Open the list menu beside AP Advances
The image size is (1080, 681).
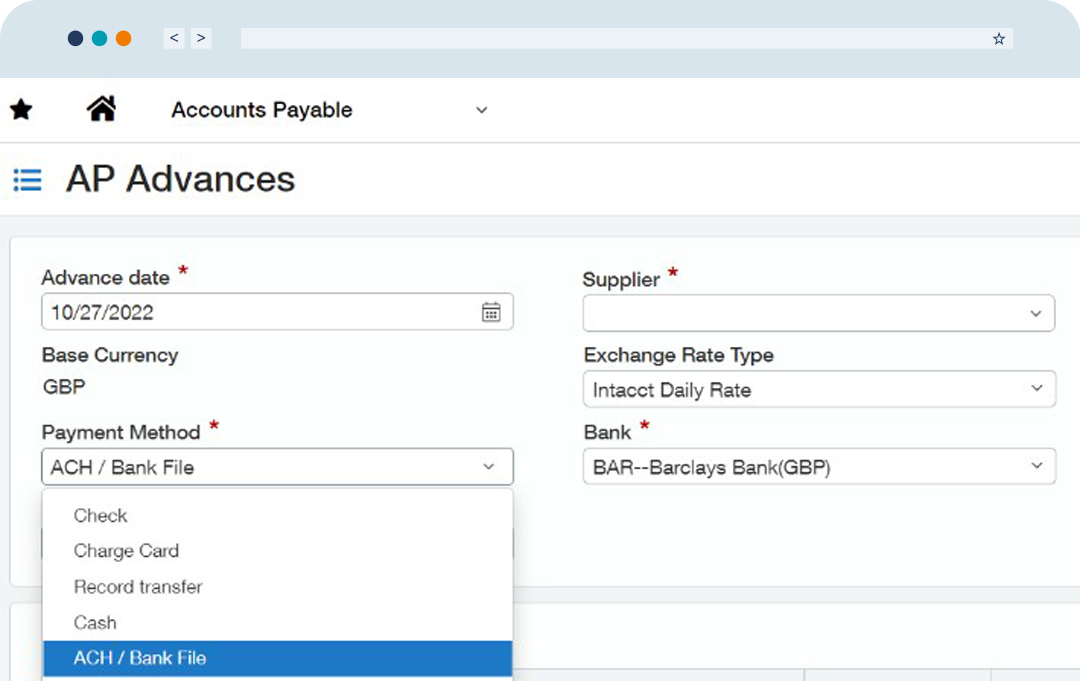(27, 180)
